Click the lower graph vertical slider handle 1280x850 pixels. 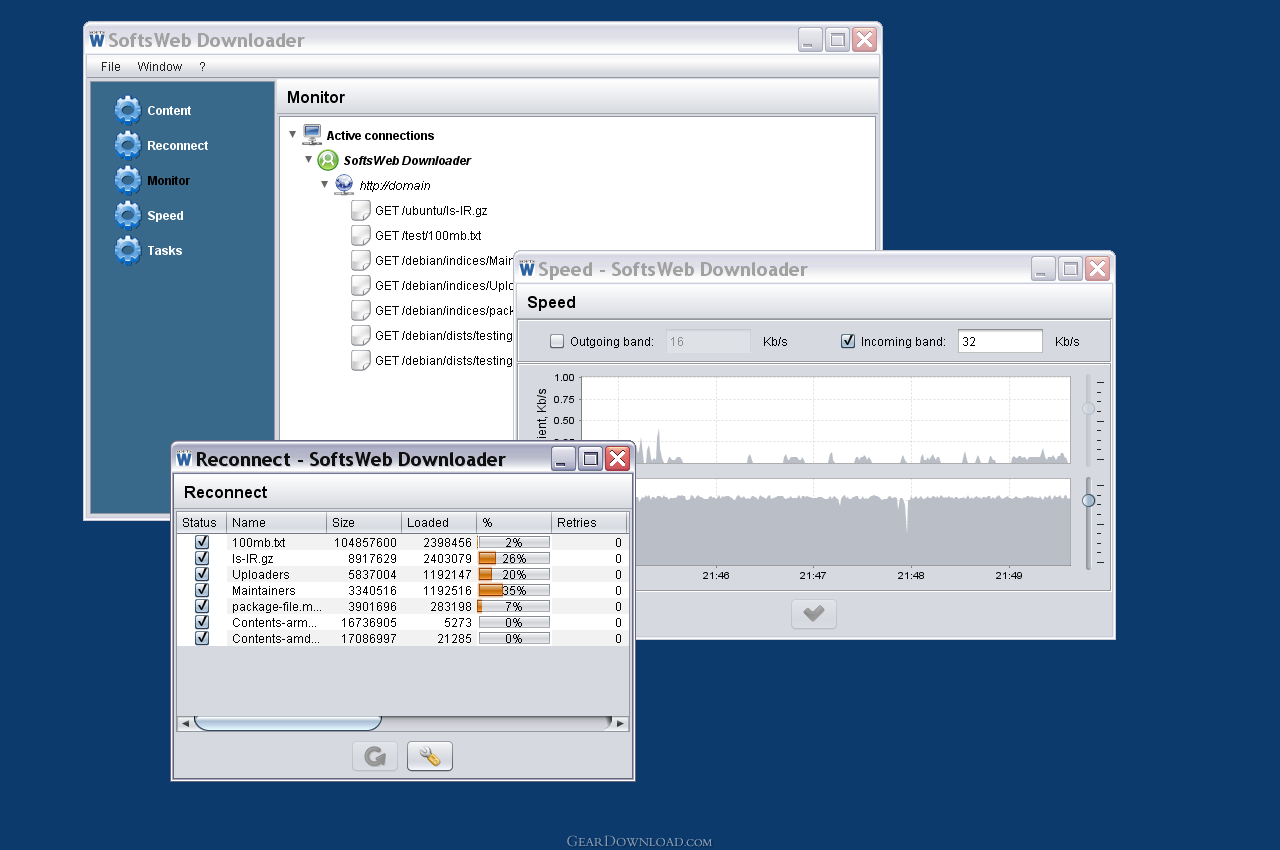tap(1089, 500)
